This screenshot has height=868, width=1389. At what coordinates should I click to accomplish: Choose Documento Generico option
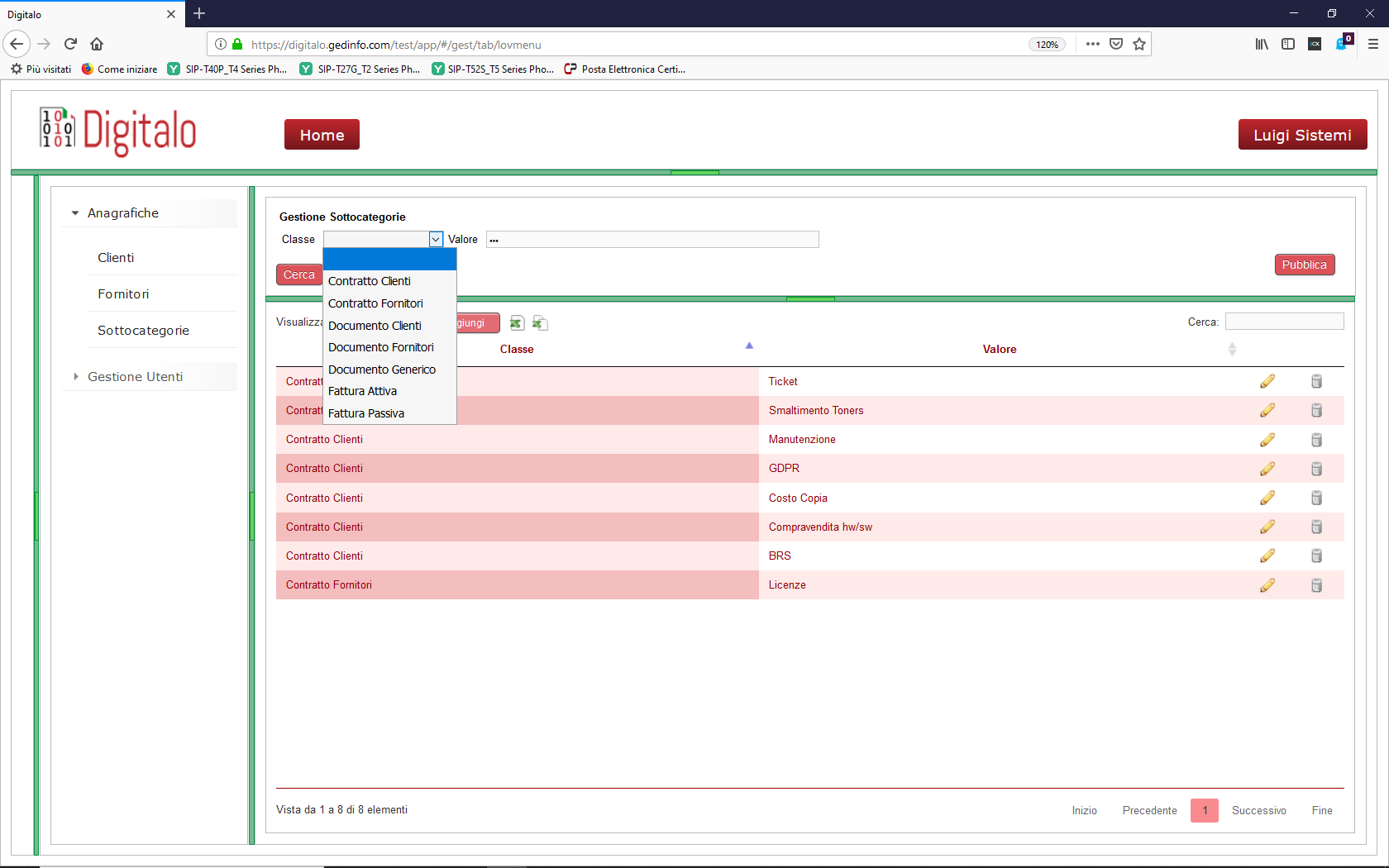click(x=389, y=370)
